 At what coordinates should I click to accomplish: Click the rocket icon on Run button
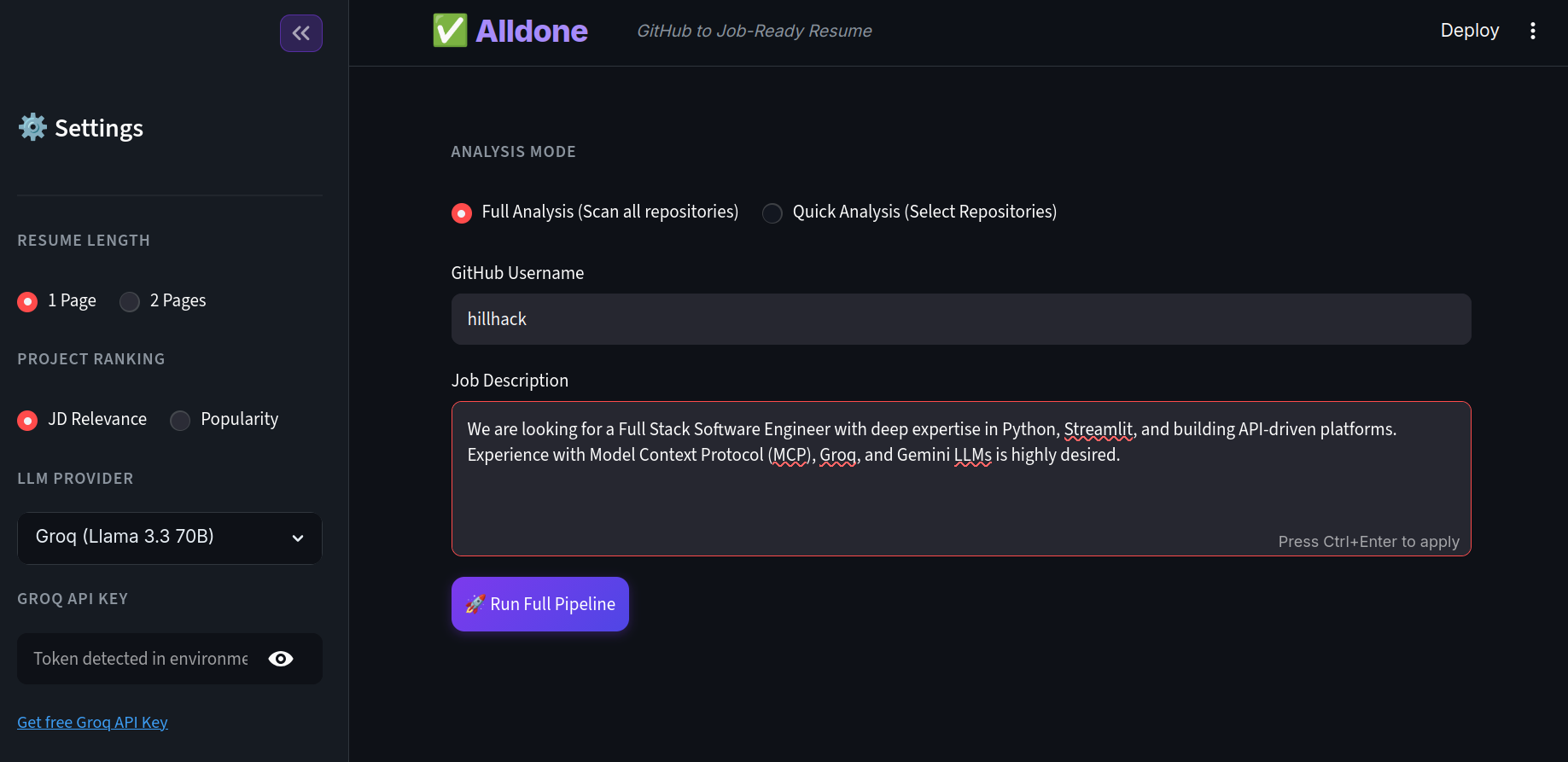475,604
